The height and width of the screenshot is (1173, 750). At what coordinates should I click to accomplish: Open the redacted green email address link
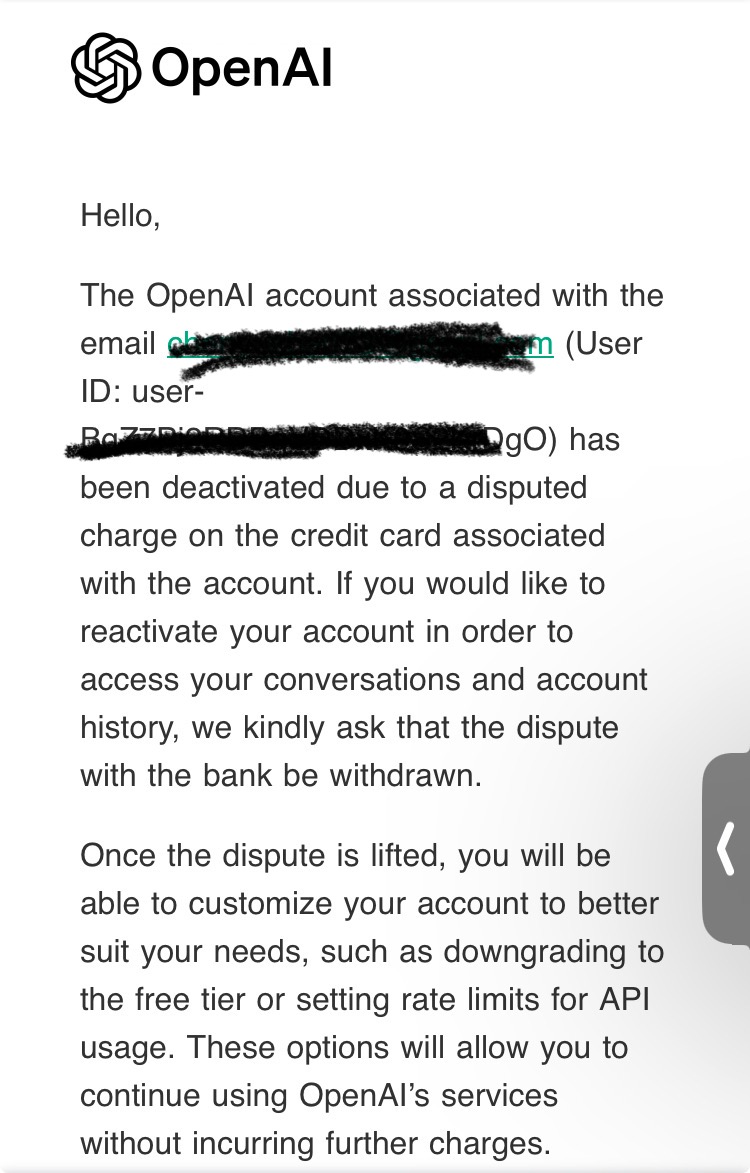coord(360,345)
